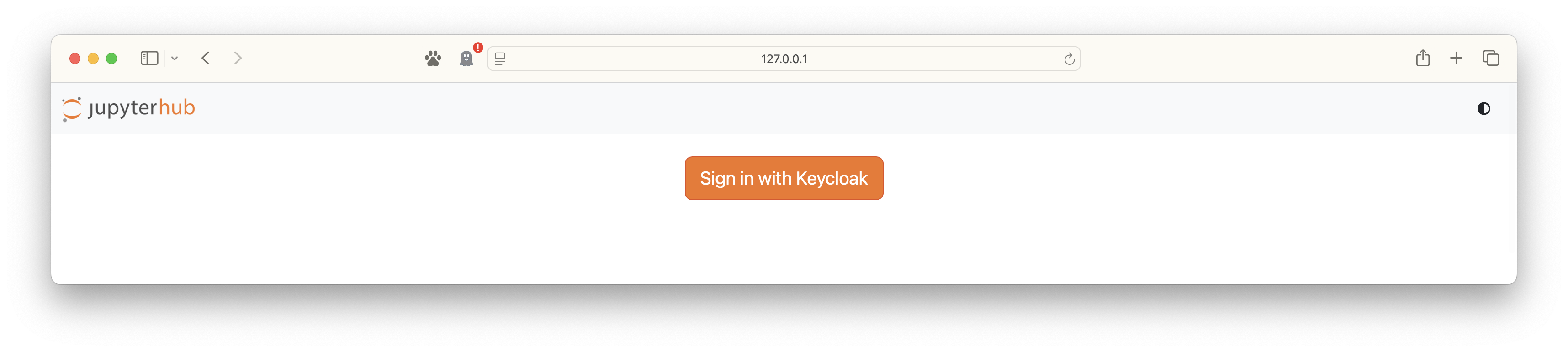Open the page menu icon in address bar

click(500, 59)
